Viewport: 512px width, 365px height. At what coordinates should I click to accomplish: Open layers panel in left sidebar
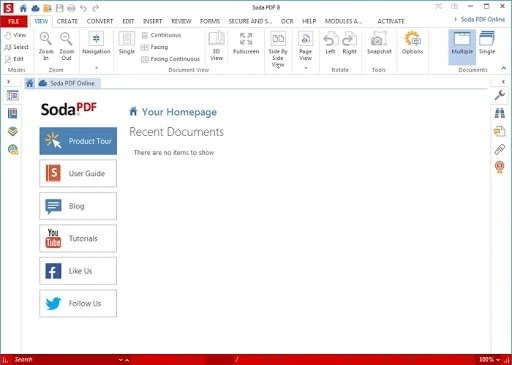tap(13, 131)
